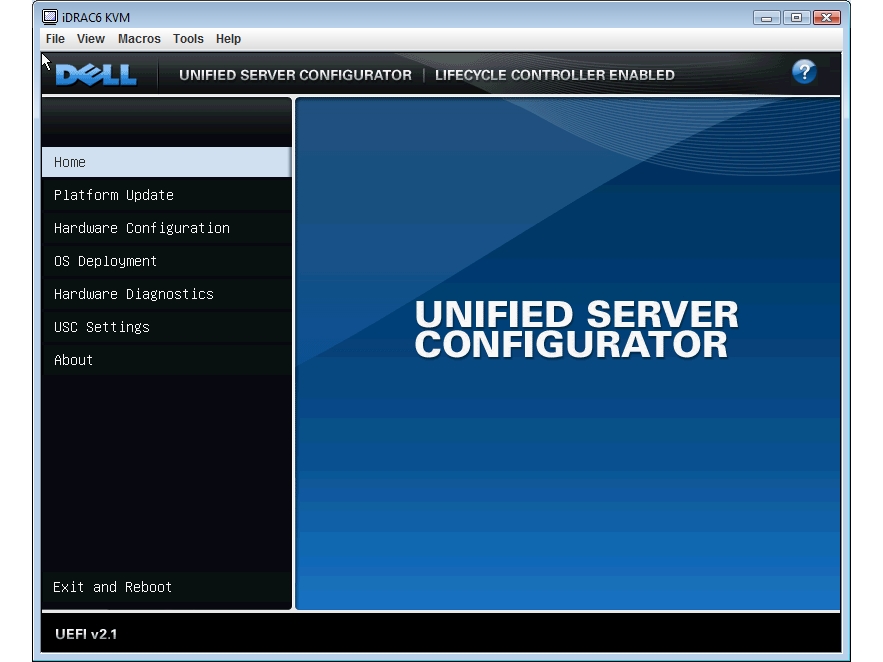Click the Unified Server Configurator header title

[295, 75]
